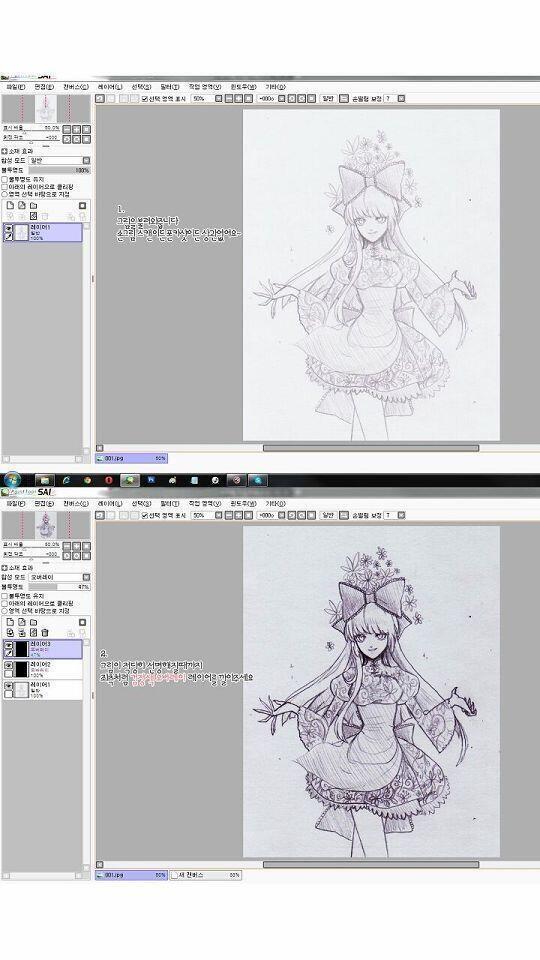Hide 레이어3 using its eye icon

point(9,644)
